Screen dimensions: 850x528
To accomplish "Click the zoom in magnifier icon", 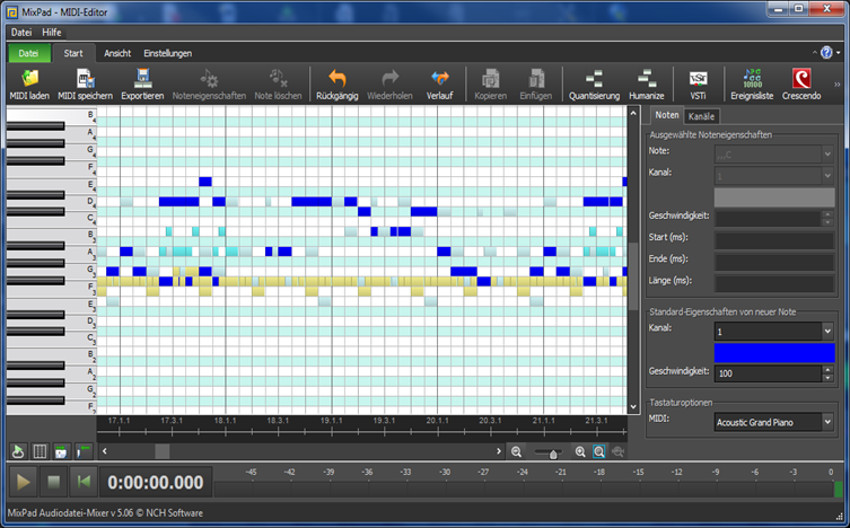I will [580, 452].
